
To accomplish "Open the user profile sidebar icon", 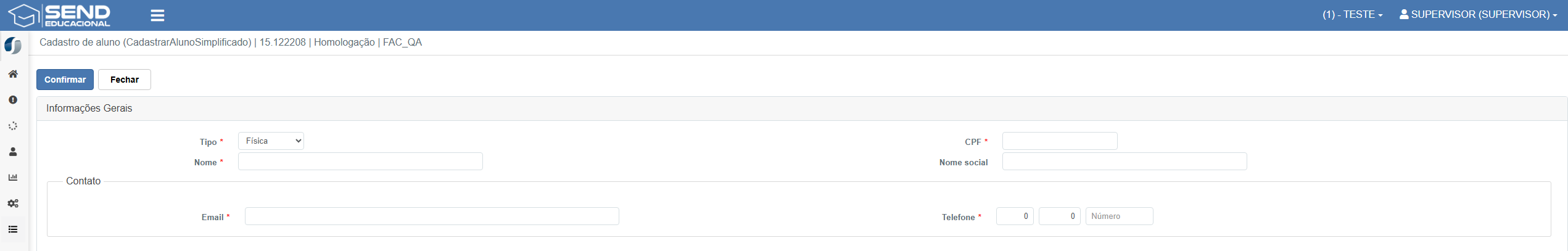I will click(x=13, y=152).
